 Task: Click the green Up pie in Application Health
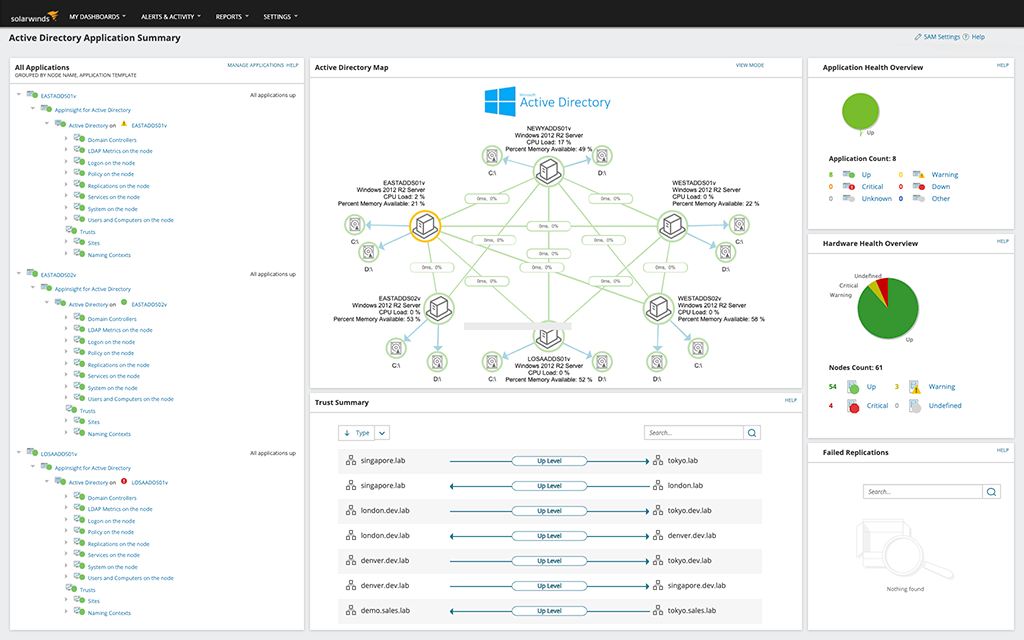coord(860,112)
